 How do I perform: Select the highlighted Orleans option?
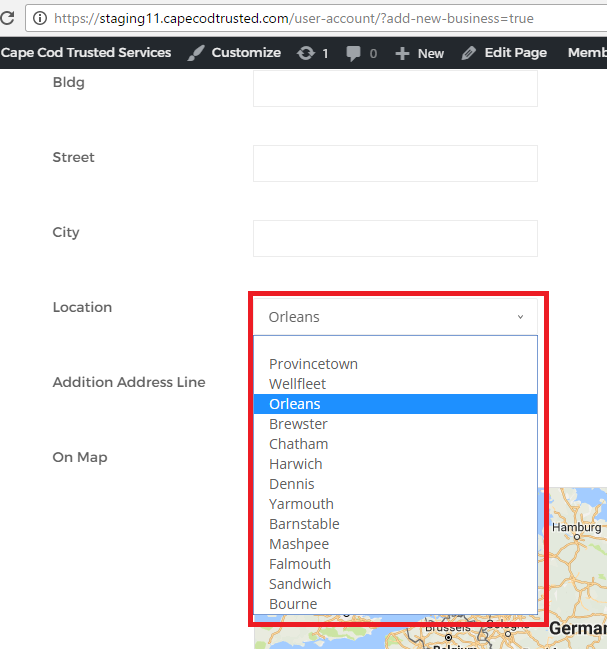pyautogui.click(x=295, y=404)
